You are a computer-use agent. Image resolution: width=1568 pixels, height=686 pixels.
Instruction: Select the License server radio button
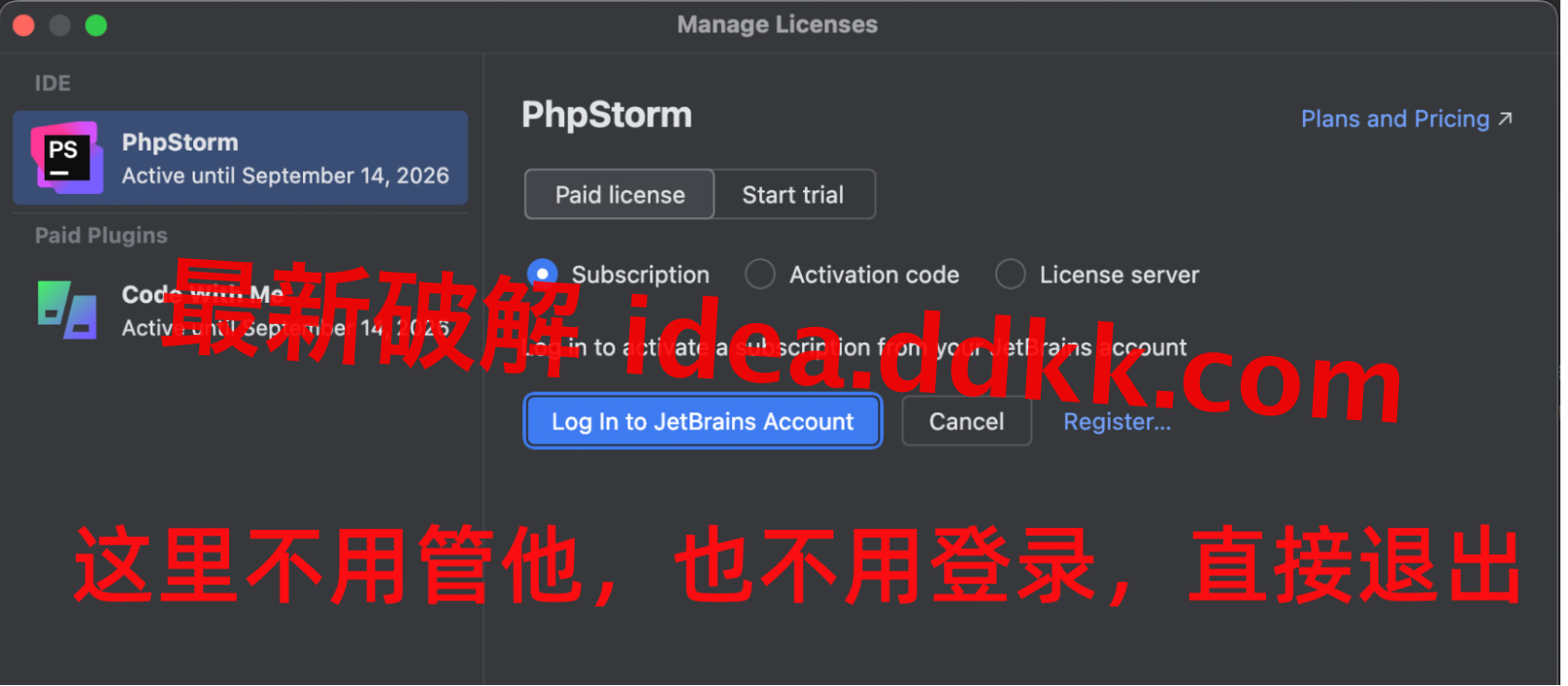pyautogui.click(x=1011, y=275)
